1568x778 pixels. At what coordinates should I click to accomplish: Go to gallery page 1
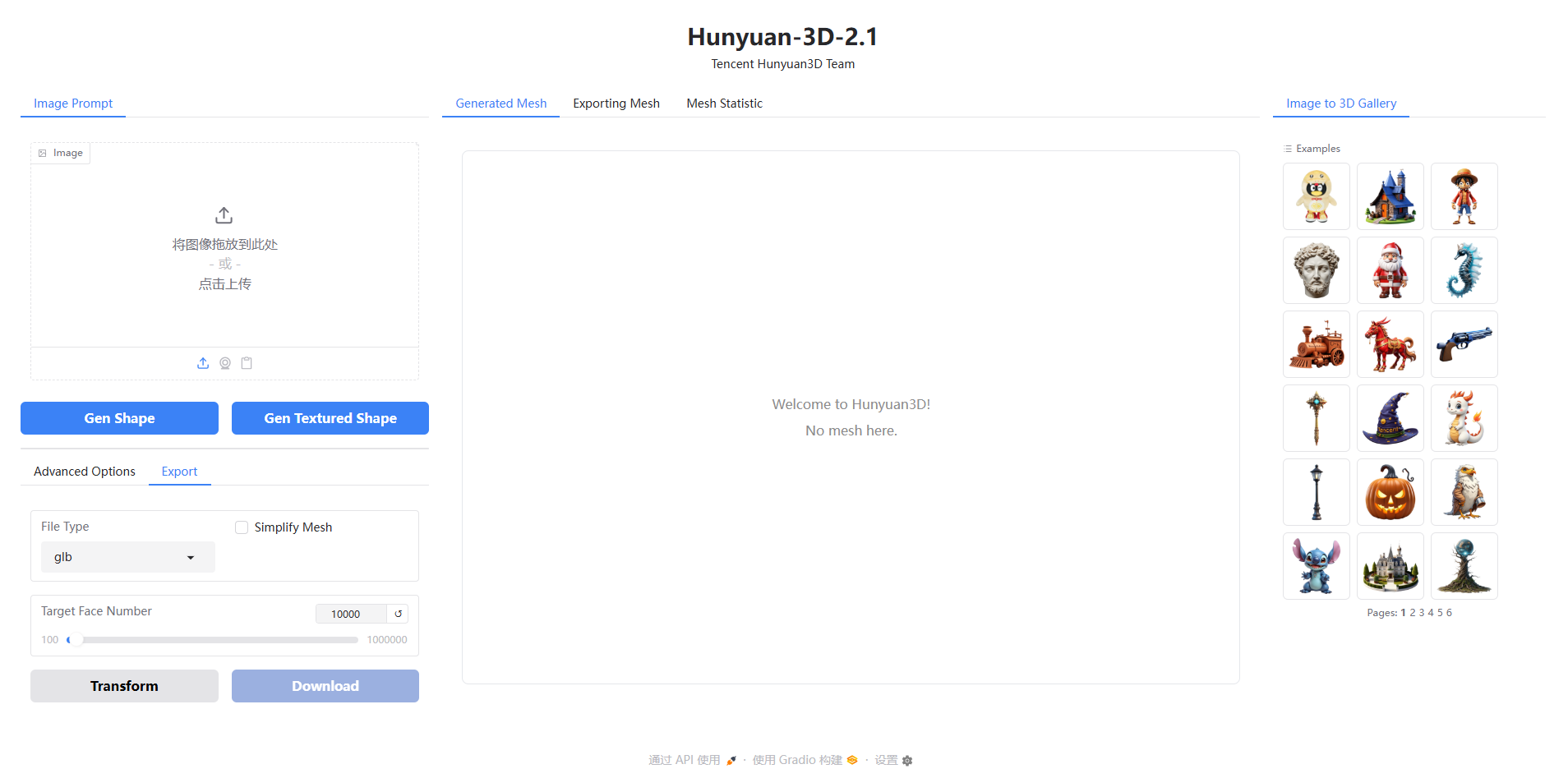click(1403, 613)
